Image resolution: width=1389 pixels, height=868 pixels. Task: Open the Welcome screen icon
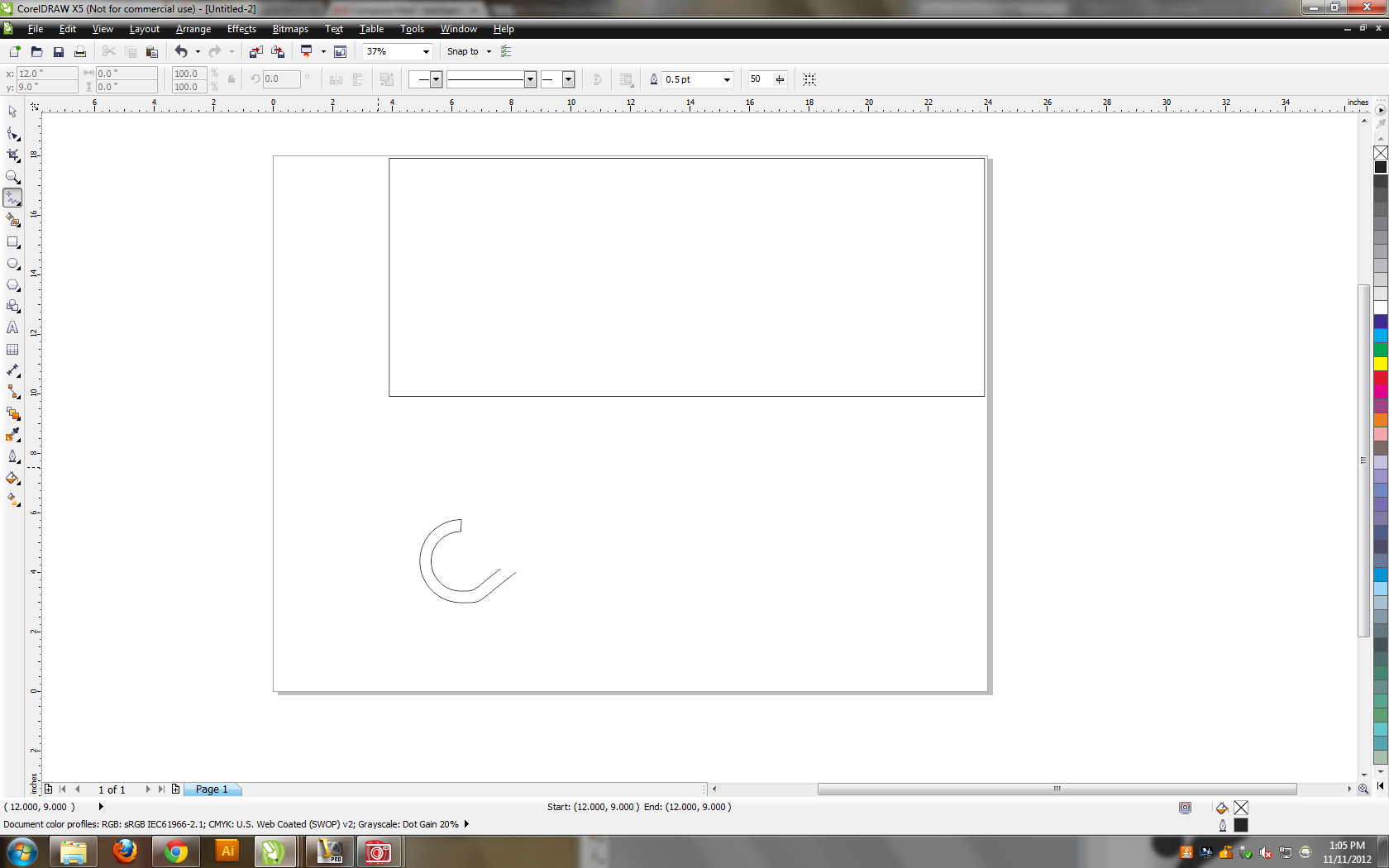pos(340,51)
